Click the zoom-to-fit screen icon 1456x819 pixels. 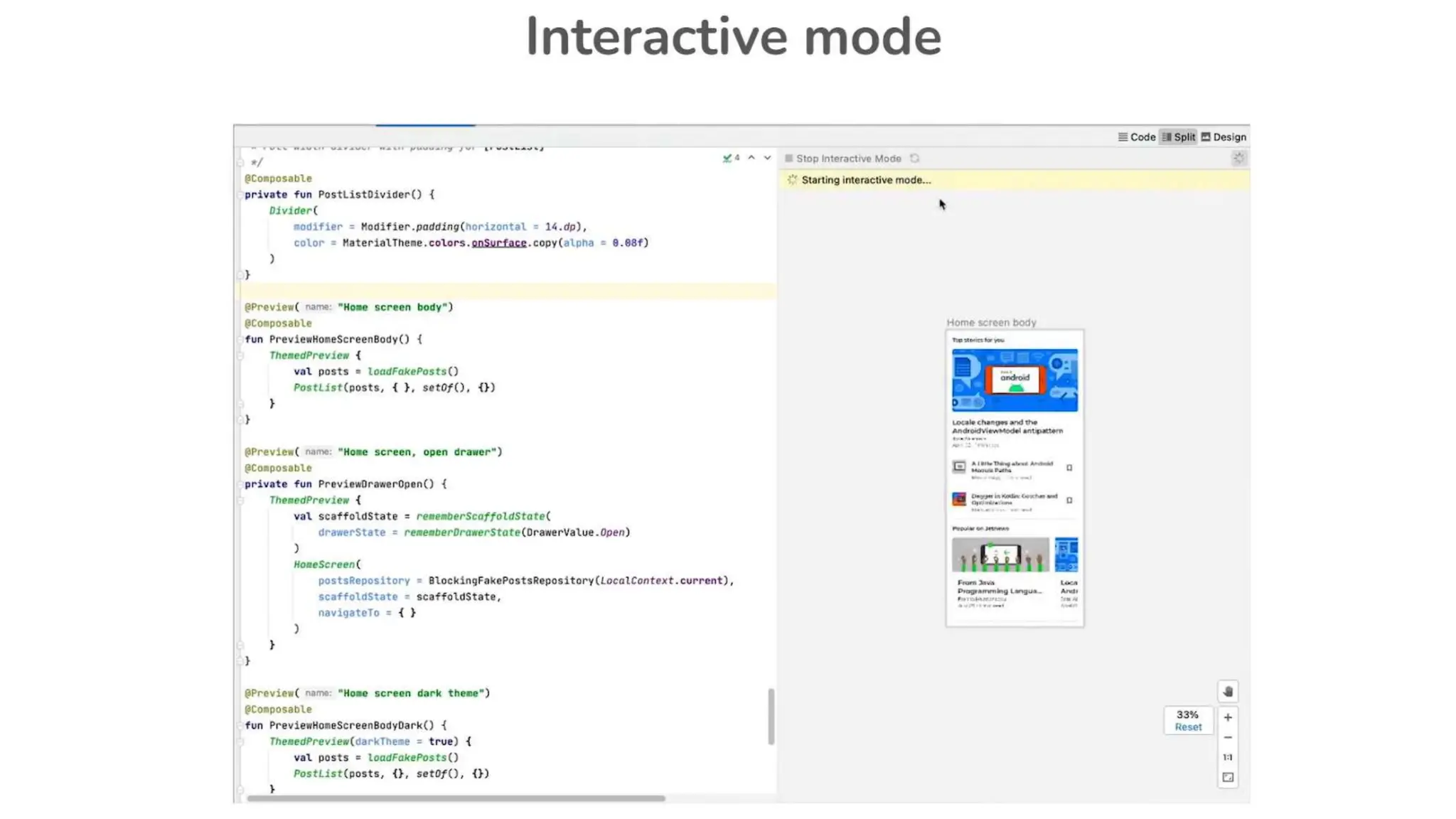point(1228,778)
